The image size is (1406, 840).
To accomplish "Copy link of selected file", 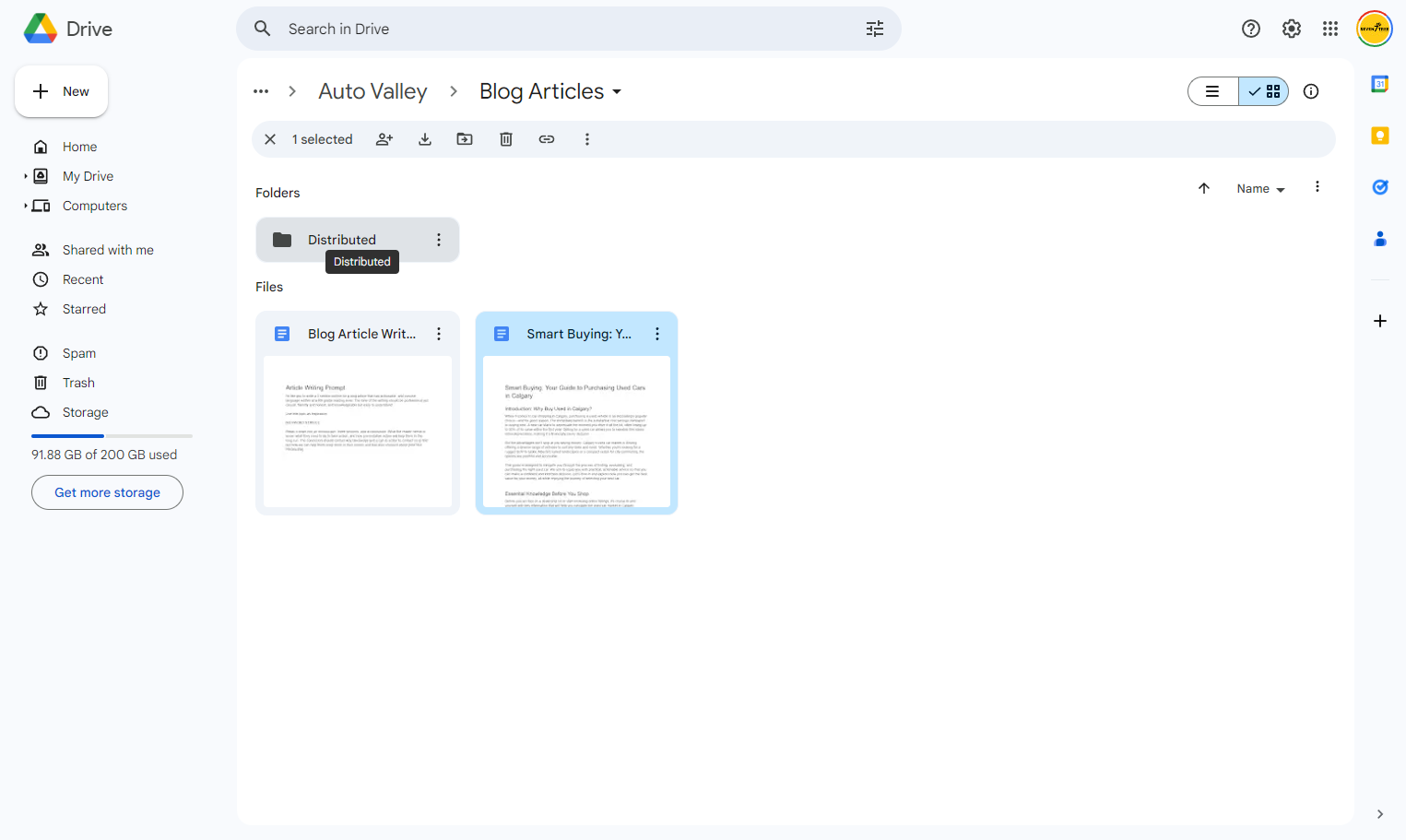I will 547,139.
